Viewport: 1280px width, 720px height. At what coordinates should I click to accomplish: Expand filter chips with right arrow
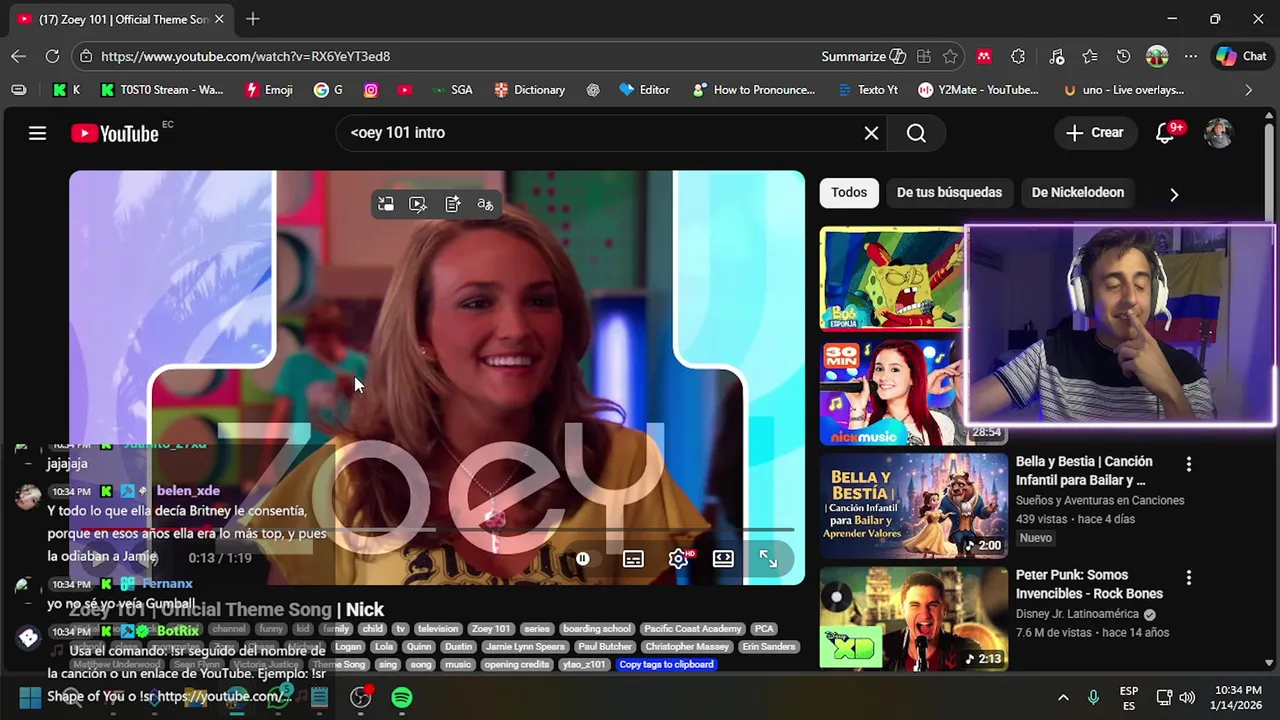1174,194
